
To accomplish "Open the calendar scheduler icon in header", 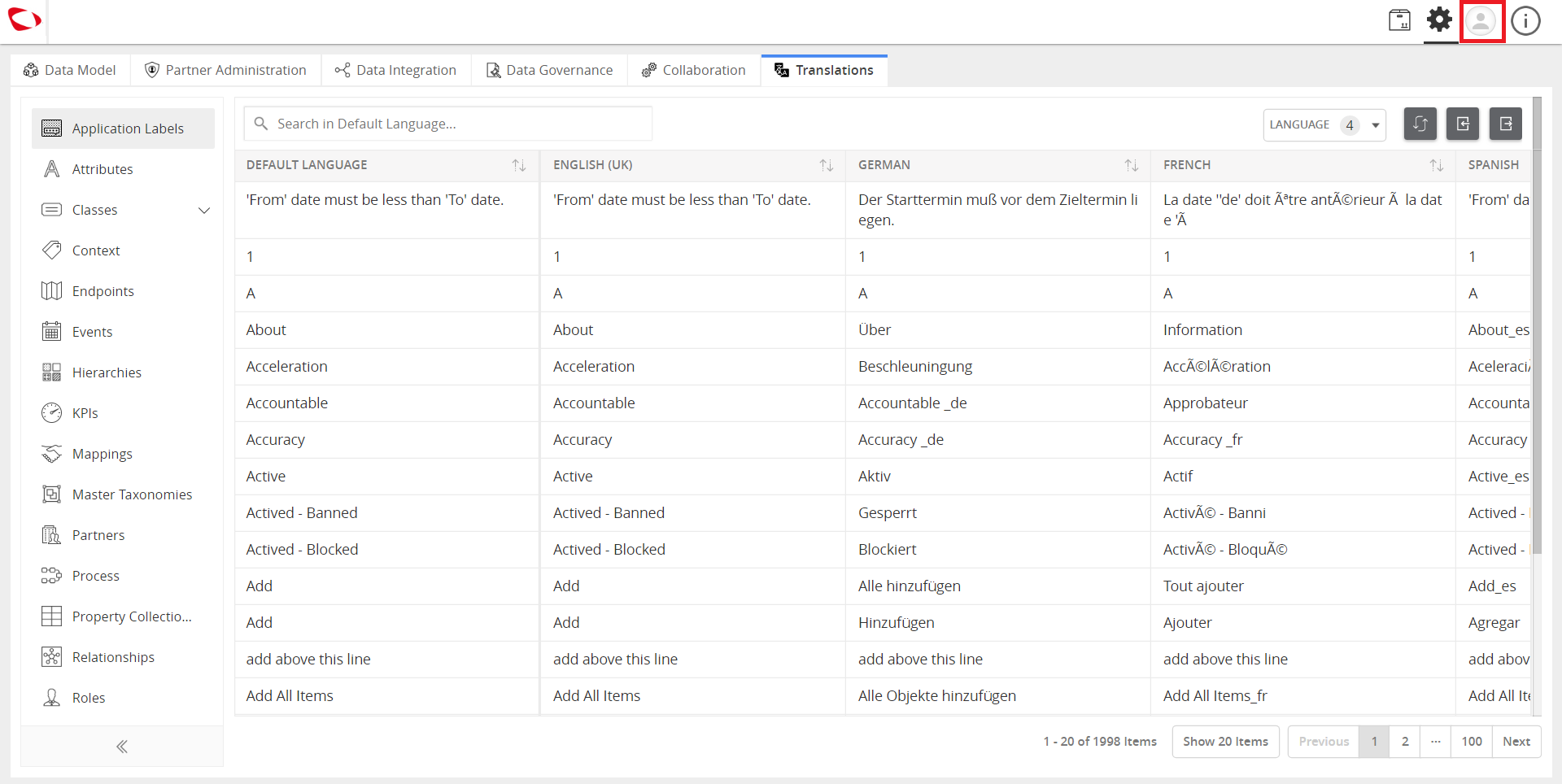I will coord(1399,20).
